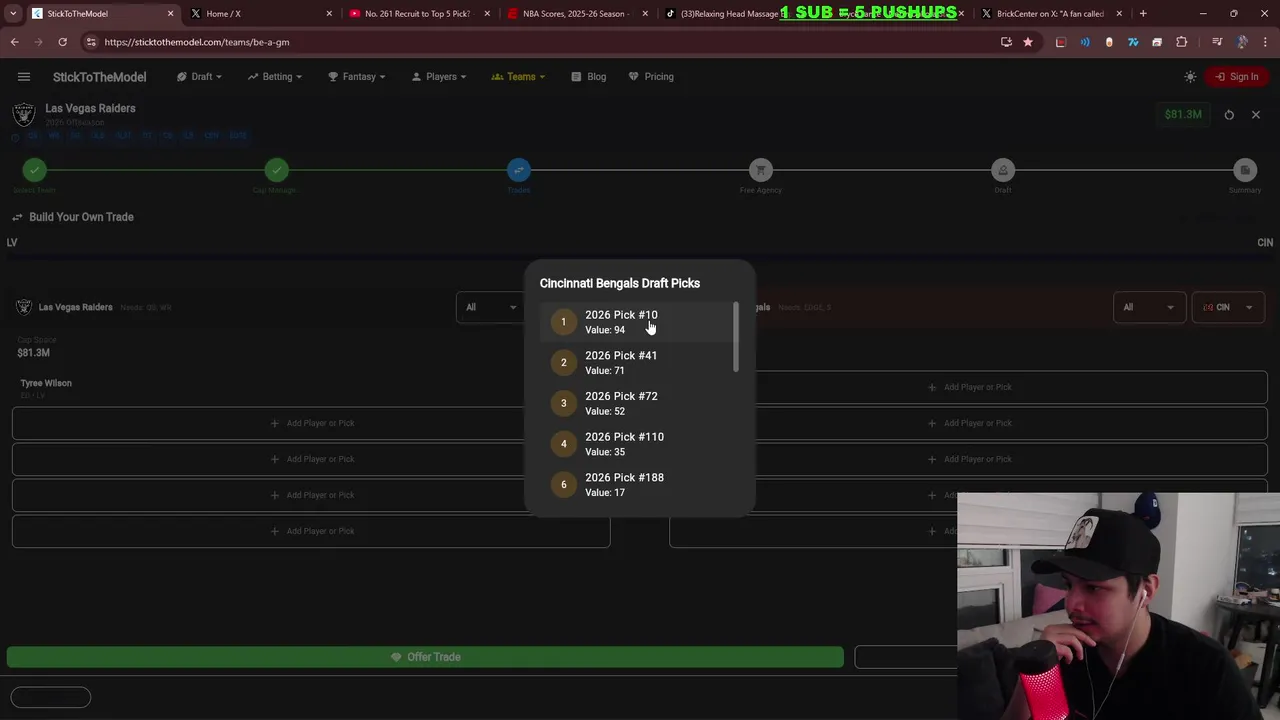Click the Offer Trade button
Image resolution: width=1280 pixels, height=720 pixels.
(425, 657)
